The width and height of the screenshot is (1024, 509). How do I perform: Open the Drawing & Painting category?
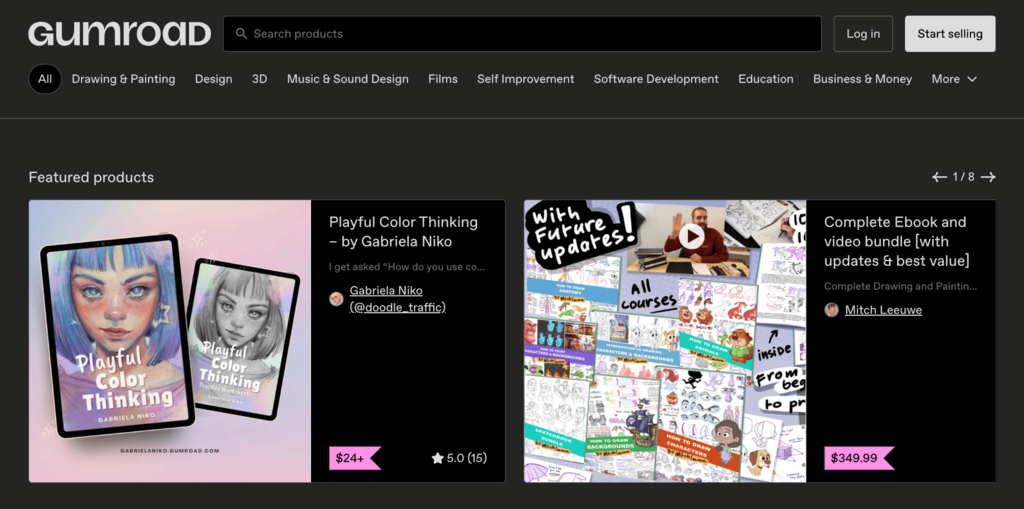click(x=123, y=79)
